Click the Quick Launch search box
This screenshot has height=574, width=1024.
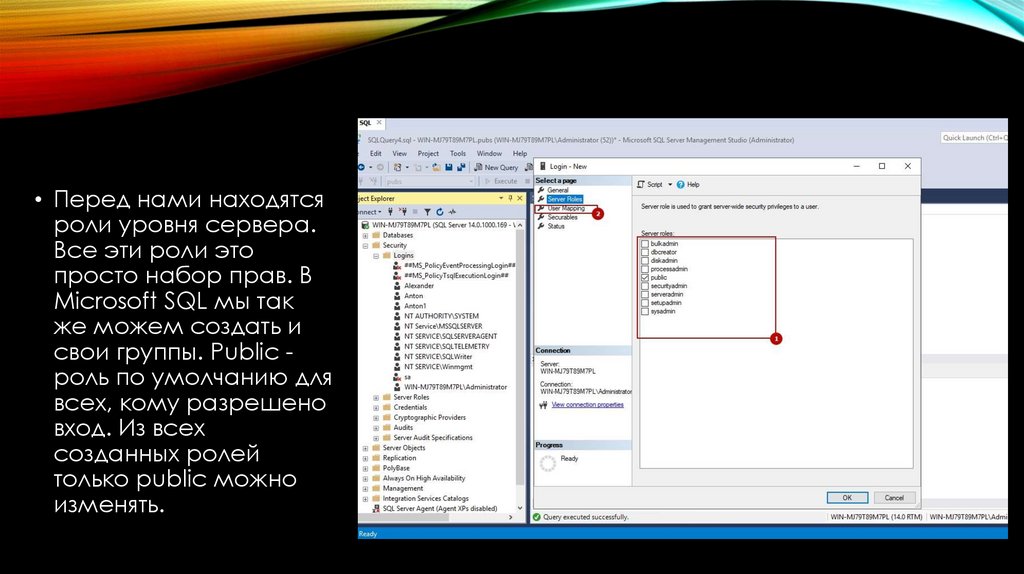974,138
